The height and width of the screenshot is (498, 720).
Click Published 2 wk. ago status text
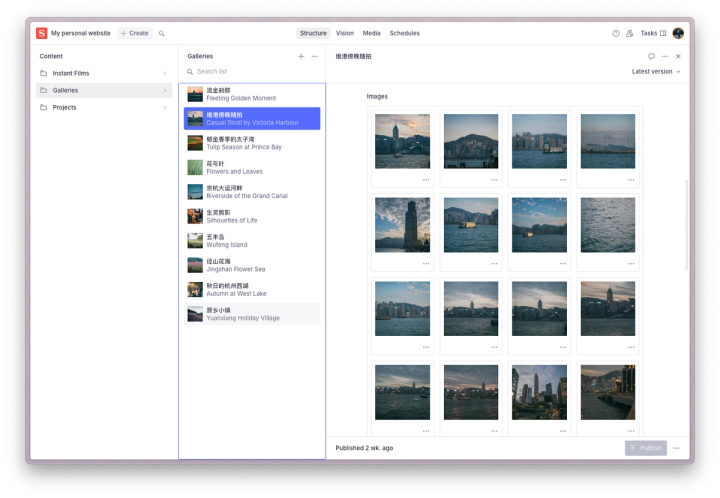point(364,448)
